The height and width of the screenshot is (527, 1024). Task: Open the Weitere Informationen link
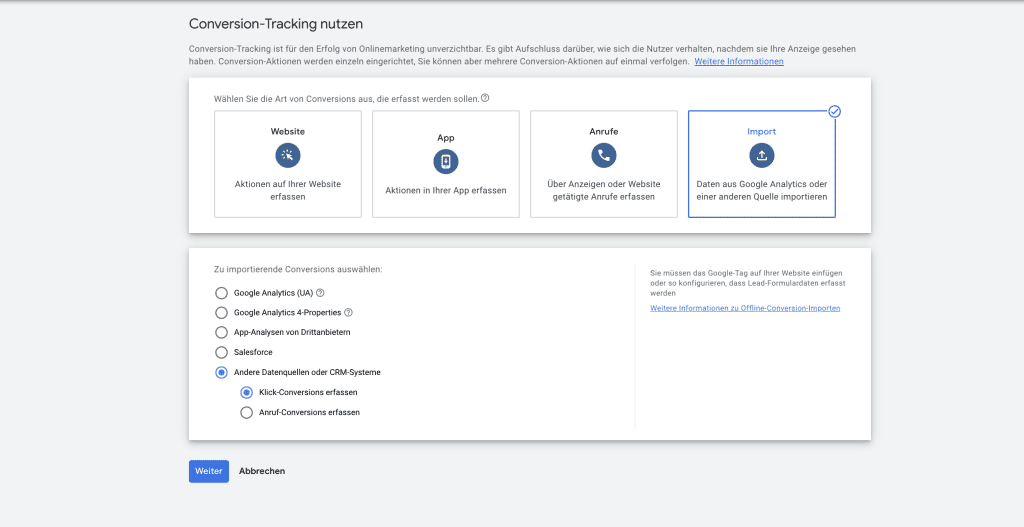pyautogui.click(x=739, y=62)
